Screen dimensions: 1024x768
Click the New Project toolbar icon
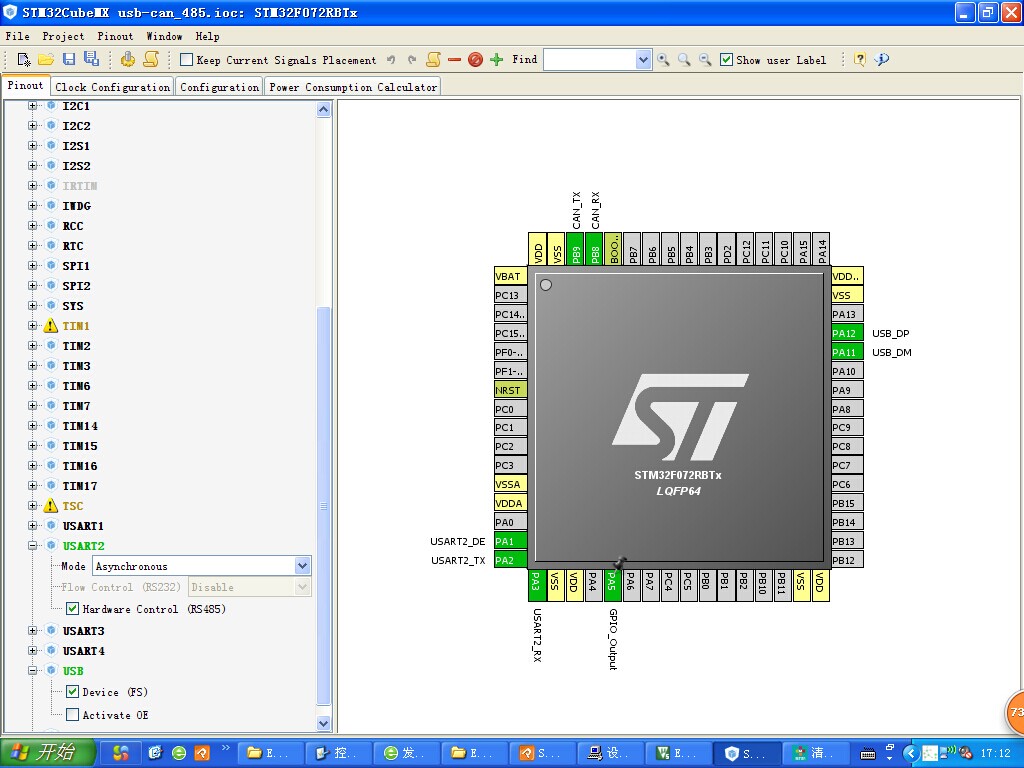24,60
